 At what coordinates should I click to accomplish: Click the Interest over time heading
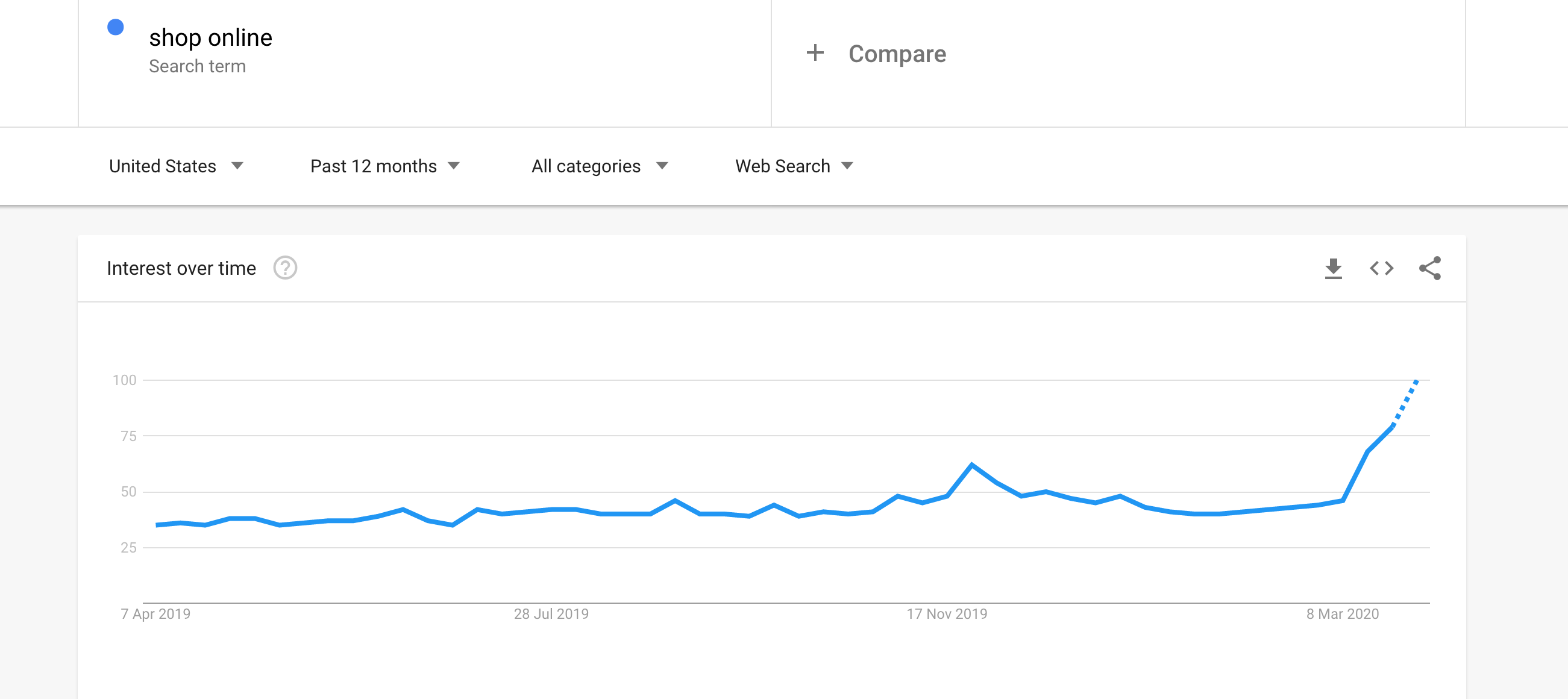[181, 269]
